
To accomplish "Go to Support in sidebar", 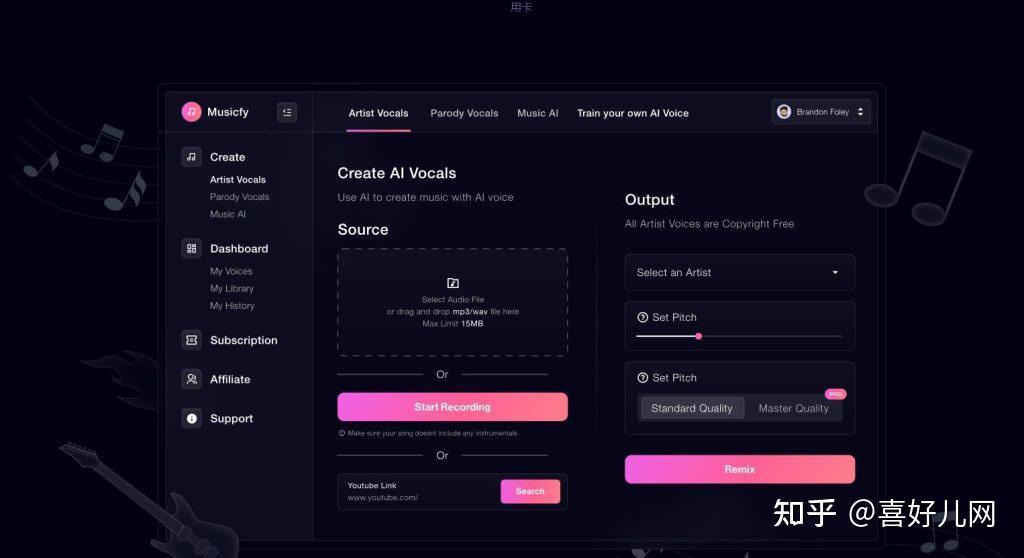I will tap(231, 418).
